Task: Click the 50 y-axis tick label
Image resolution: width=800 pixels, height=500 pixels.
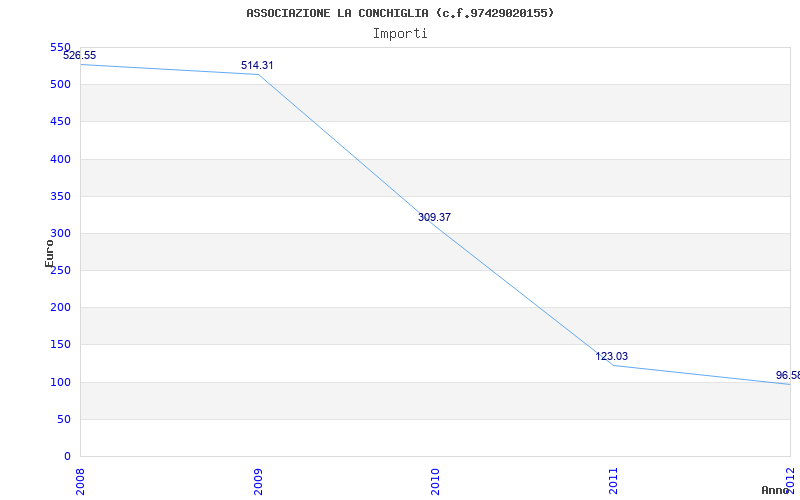Action: (x=64, y=419)
